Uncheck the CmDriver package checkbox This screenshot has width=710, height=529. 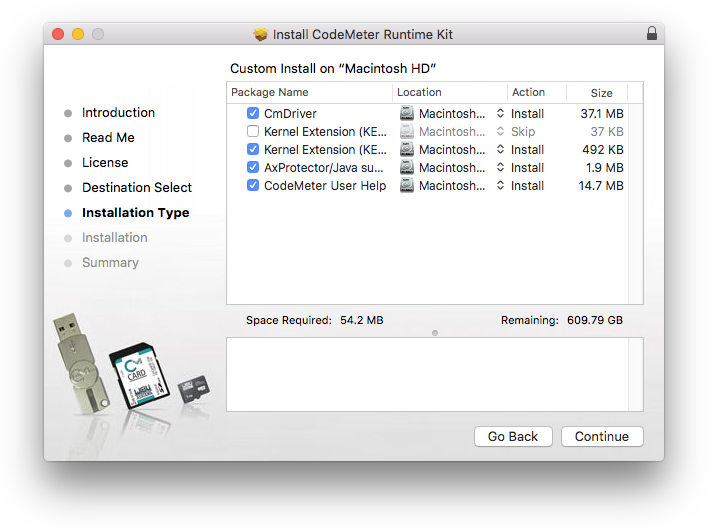(x=253, y=114)
